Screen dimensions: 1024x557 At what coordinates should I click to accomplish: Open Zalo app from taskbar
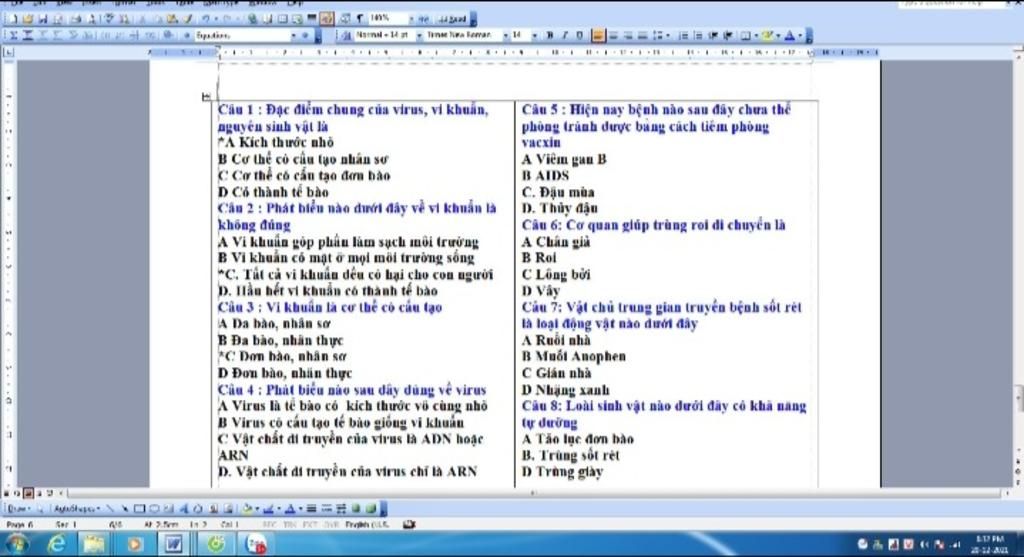pyautogui.click(x=256, y=544)
